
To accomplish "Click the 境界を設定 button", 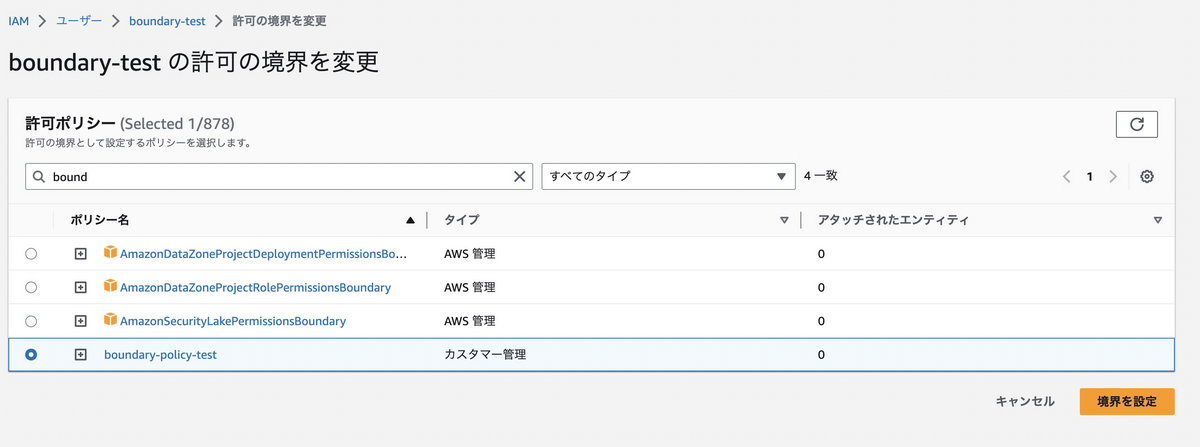I will pyautogui.click(x=1127, y=401).
